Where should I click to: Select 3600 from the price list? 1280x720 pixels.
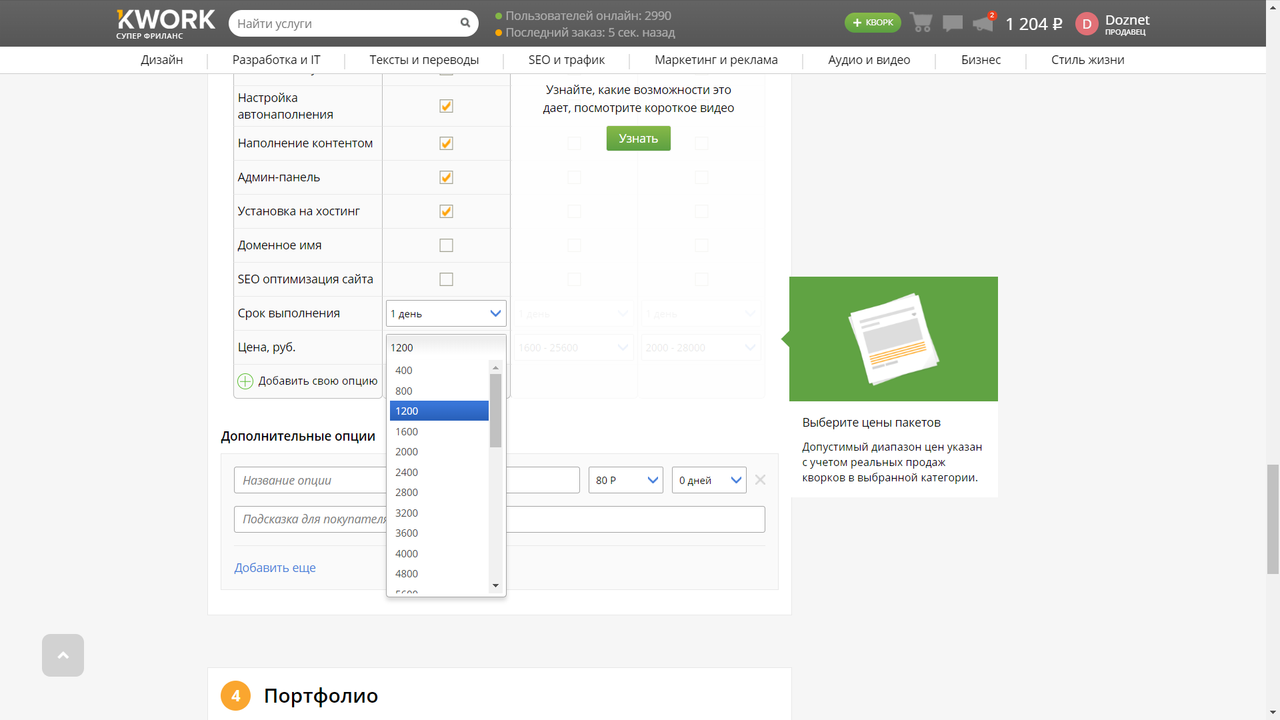pos(439,533)
